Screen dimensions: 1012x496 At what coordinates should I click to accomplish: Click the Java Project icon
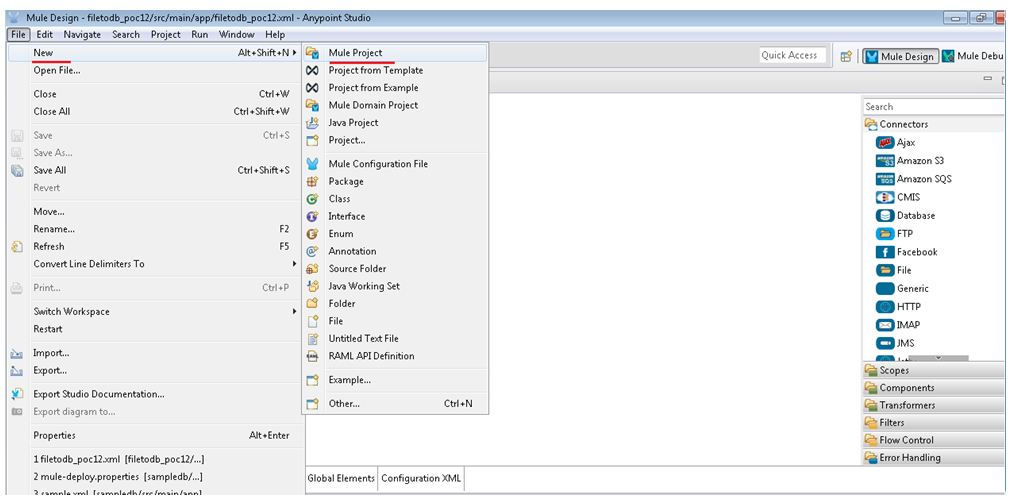click(312, 123)
